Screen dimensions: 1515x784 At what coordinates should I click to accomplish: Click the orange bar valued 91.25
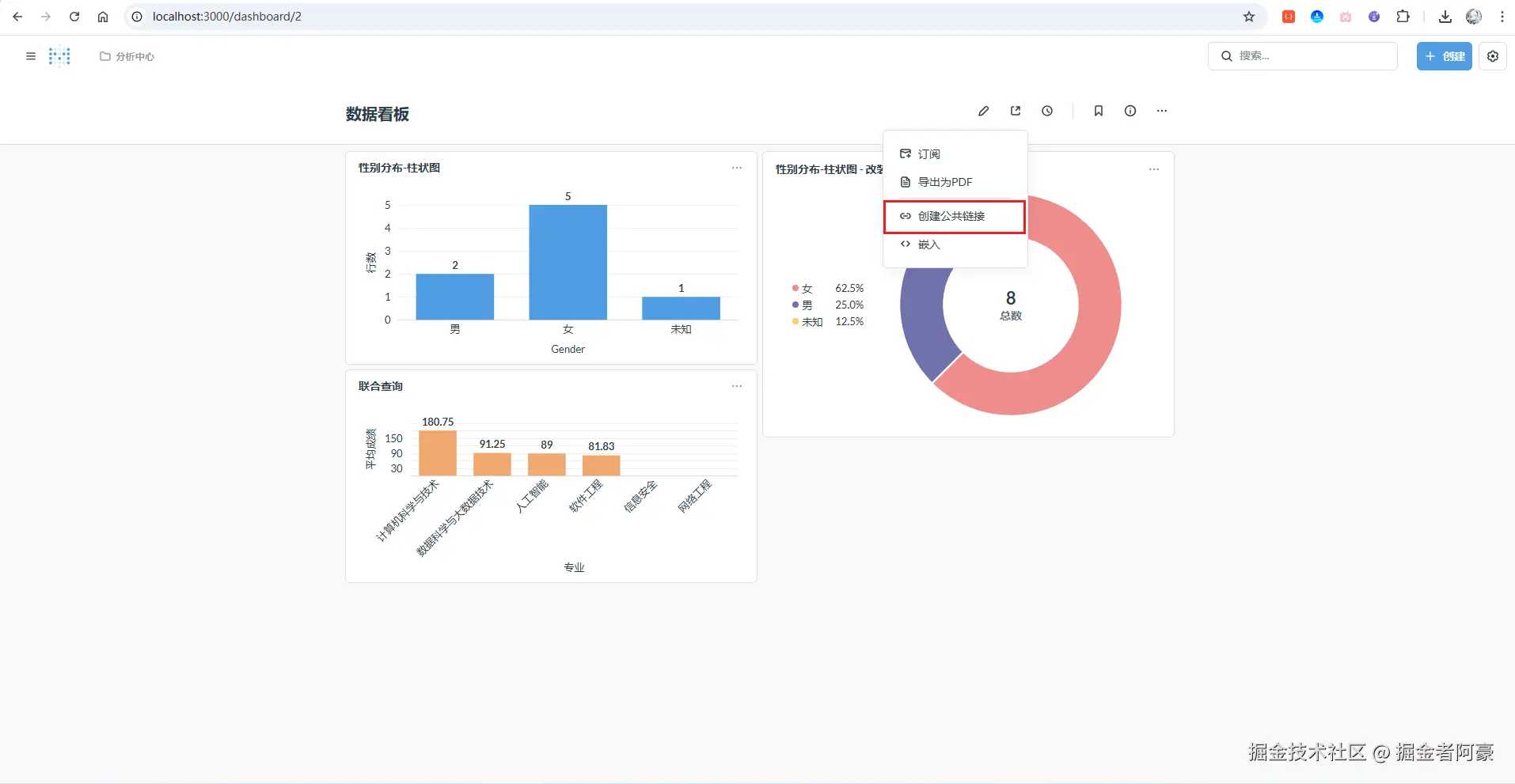tap(492, 464)
